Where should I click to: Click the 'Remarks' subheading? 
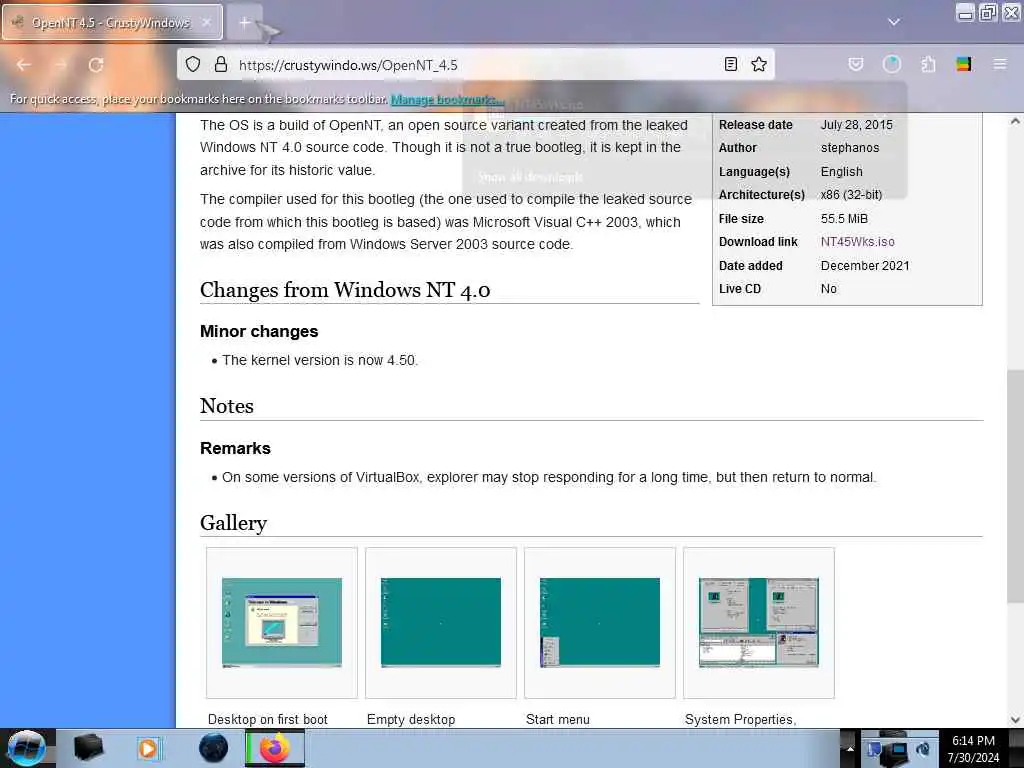tap(235, 448)
